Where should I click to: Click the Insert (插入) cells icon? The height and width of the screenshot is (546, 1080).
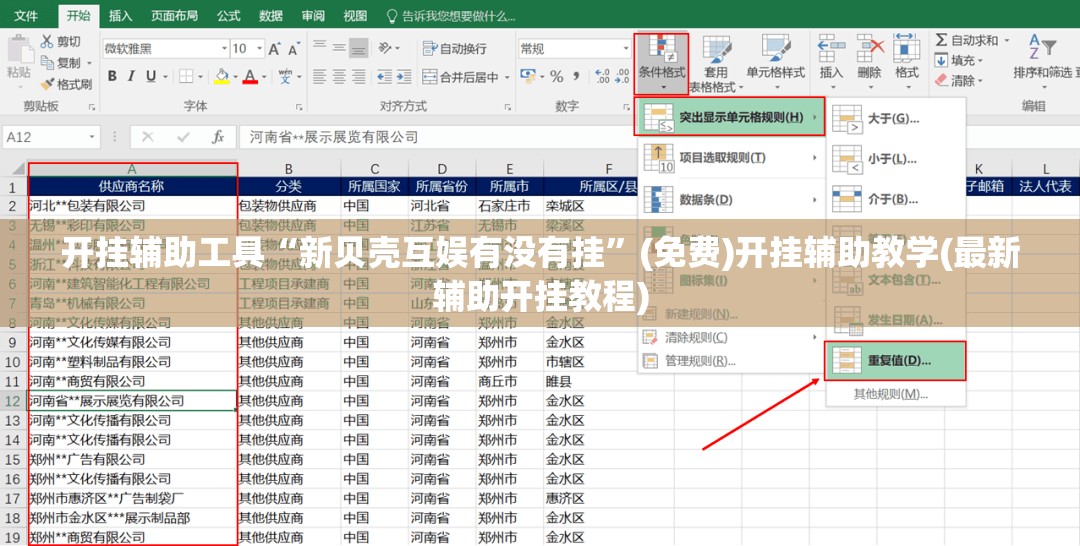(x=831, y=49)
